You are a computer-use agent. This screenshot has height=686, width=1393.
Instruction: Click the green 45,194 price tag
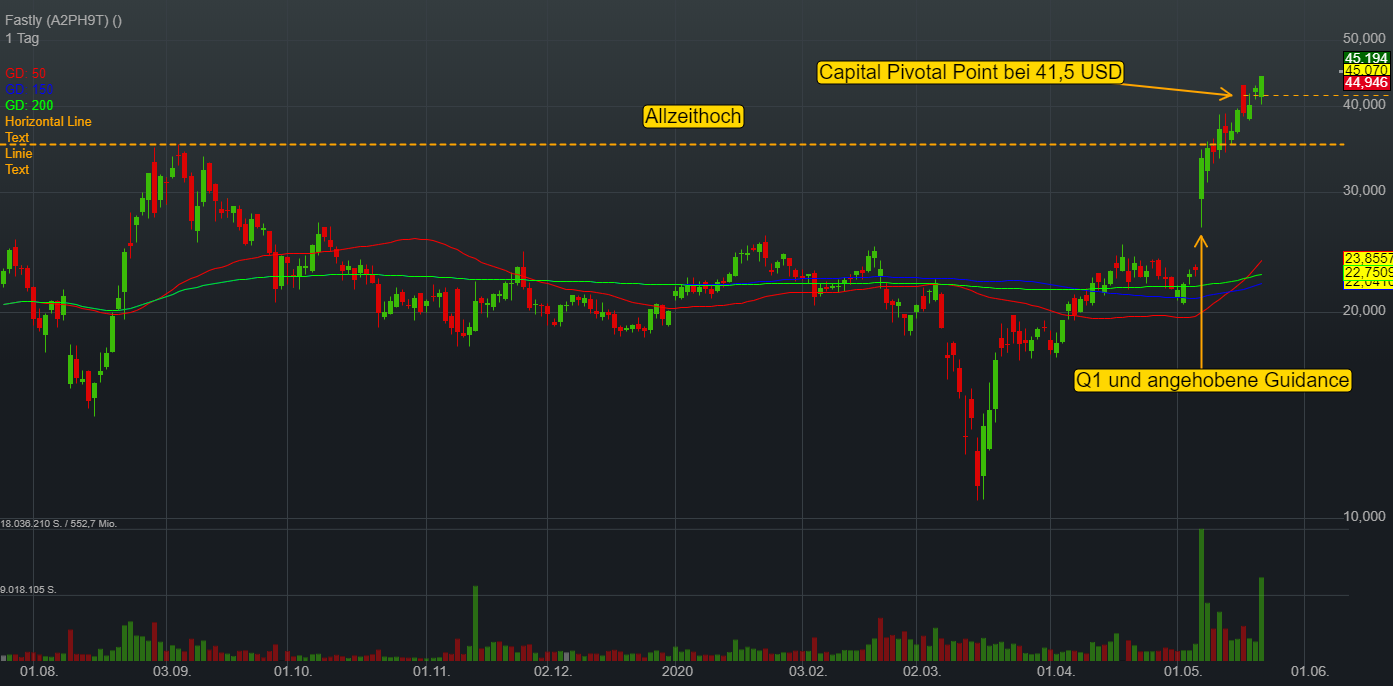[x=1365, y=58]
